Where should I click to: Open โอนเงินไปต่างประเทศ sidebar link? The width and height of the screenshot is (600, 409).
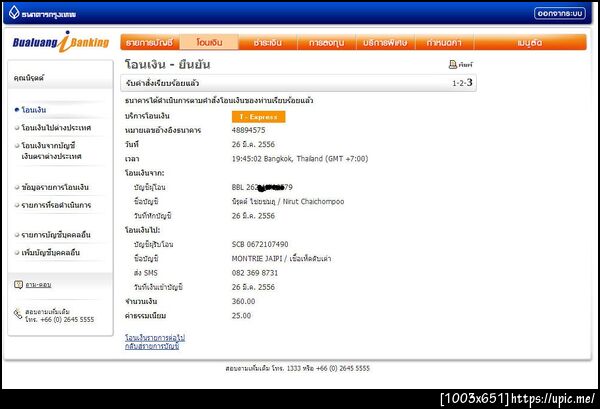point(56,128)
